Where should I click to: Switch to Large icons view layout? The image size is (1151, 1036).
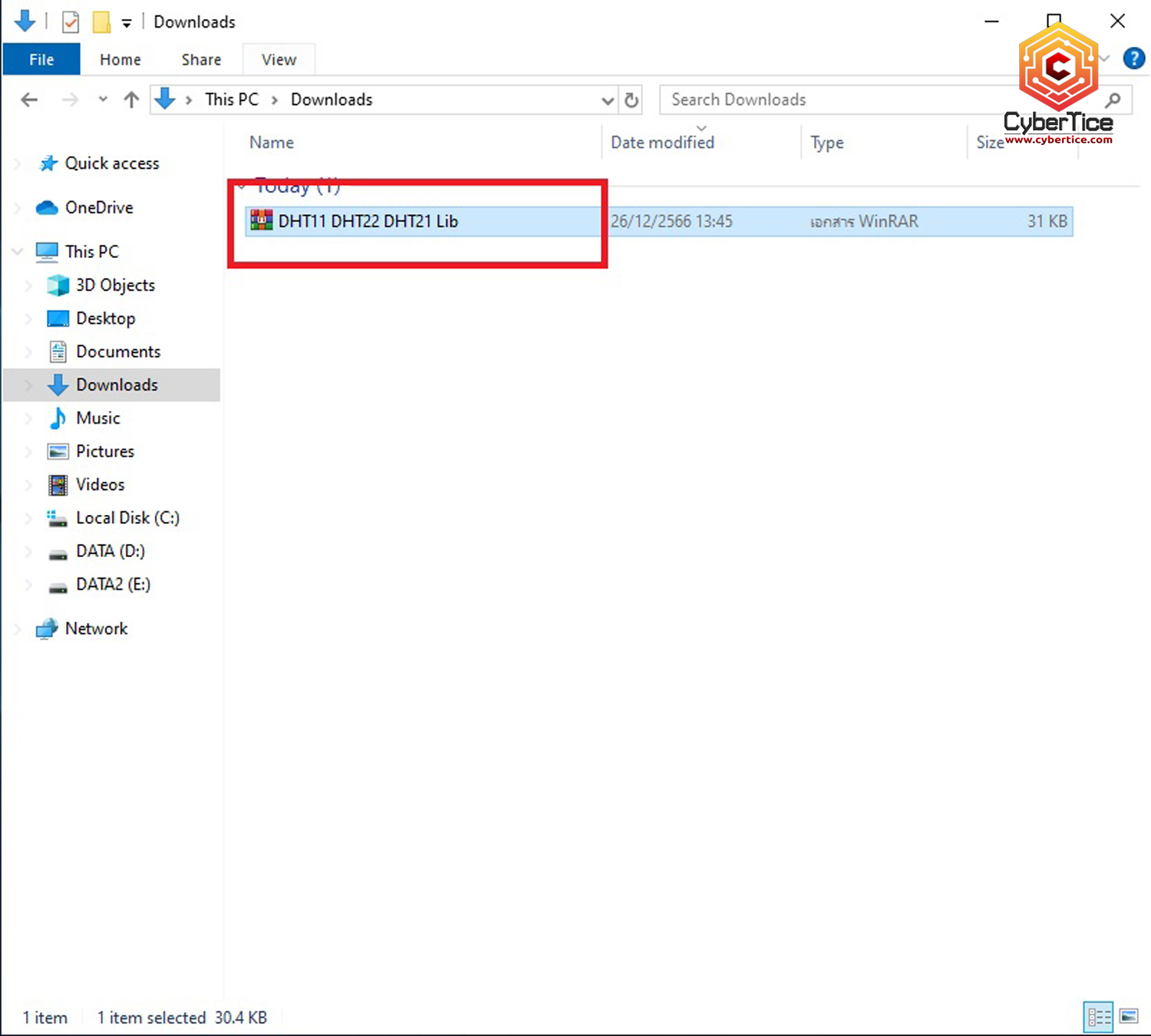1129,1017
